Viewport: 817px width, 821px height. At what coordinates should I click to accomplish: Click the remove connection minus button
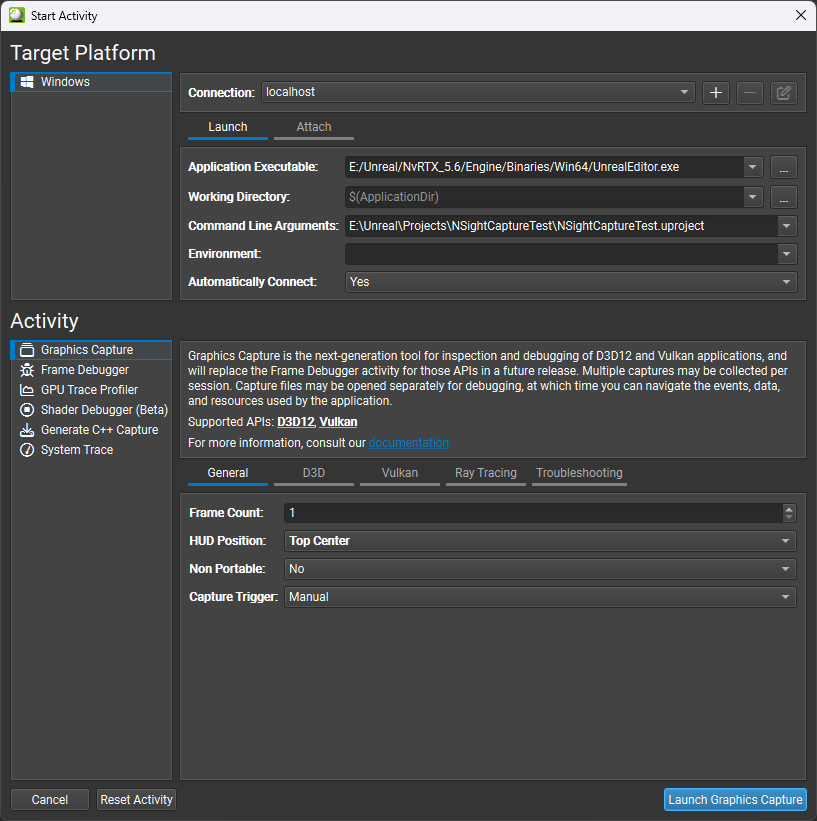coord(749,93)
